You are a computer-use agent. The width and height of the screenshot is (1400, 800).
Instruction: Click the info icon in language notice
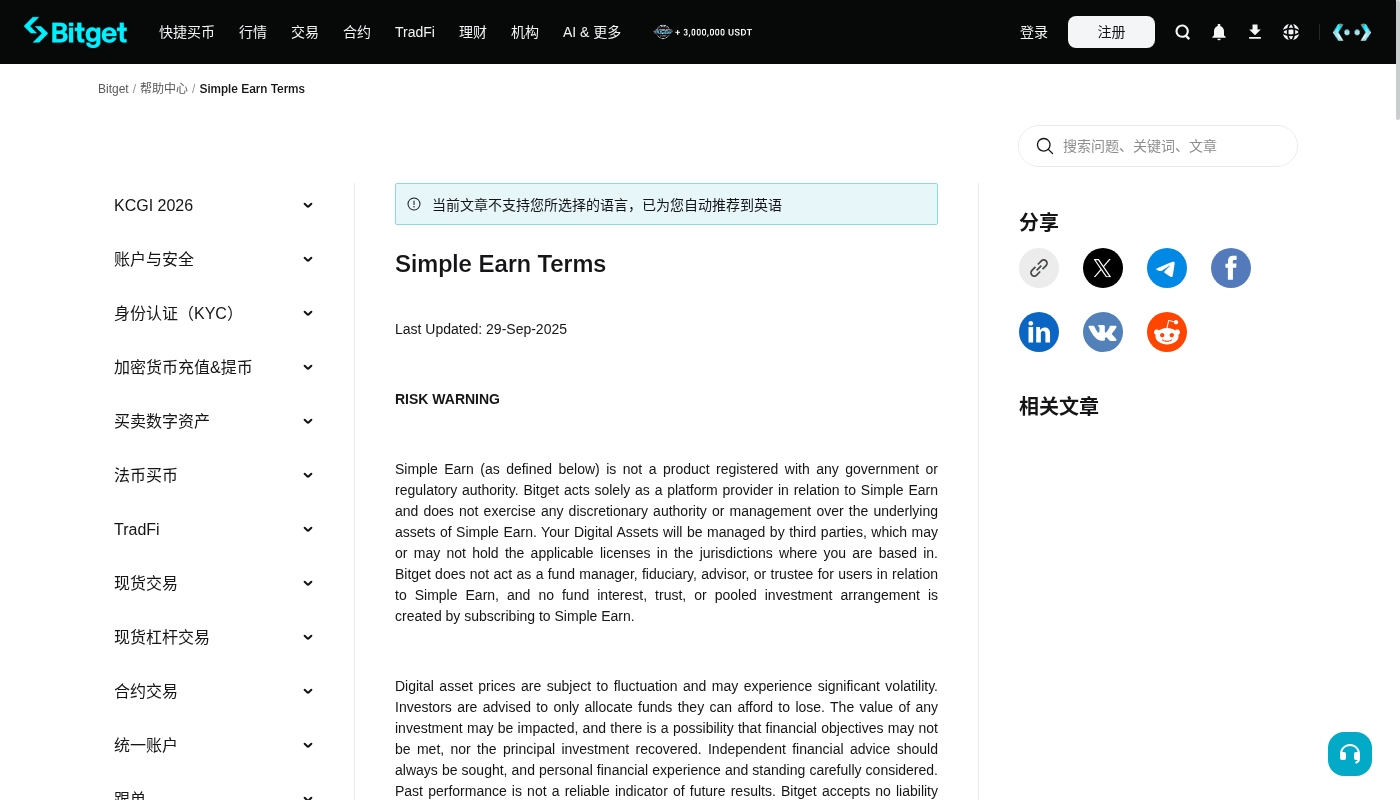pos(414,204)
